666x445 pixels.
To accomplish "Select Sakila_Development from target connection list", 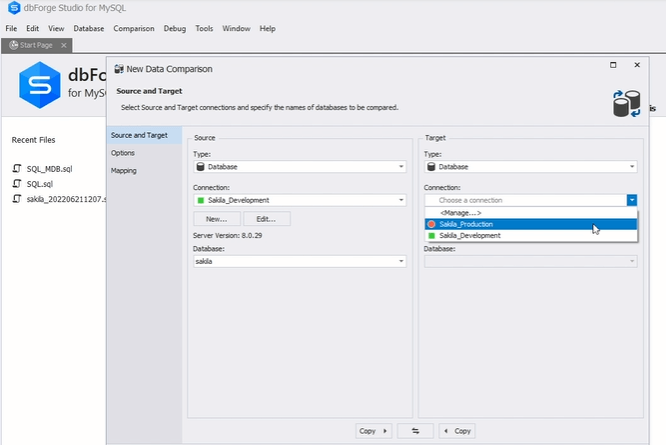I will coord(531,236).
